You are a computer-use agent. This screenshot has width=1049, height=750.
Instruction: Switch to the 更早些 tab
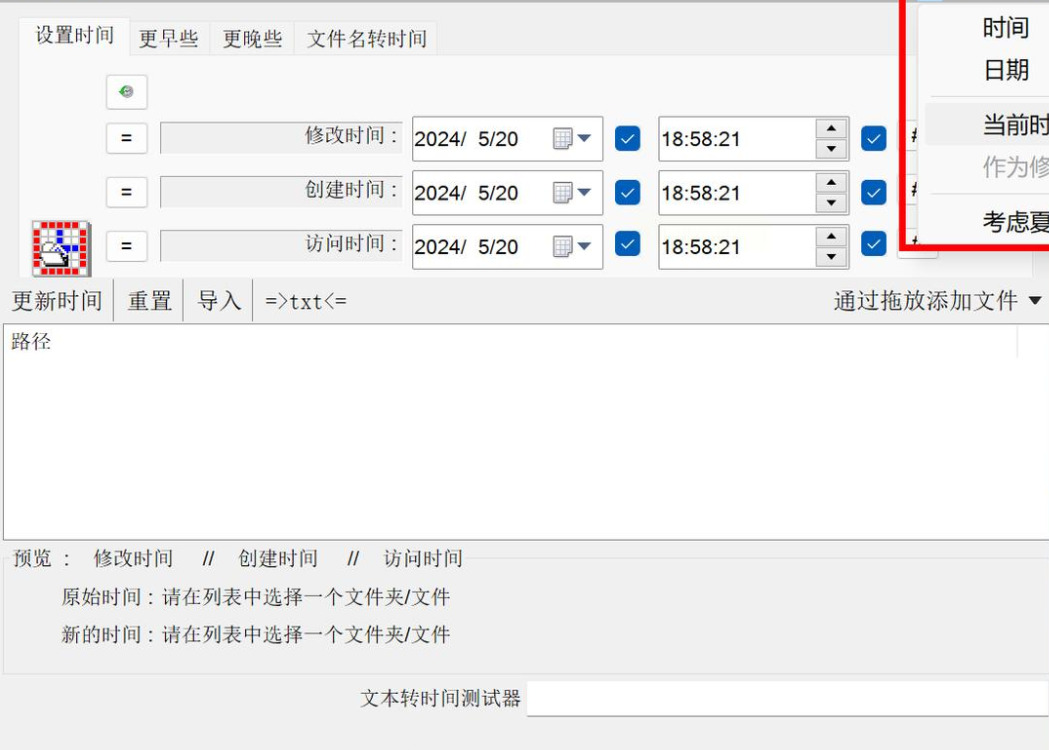click(169, 38)
